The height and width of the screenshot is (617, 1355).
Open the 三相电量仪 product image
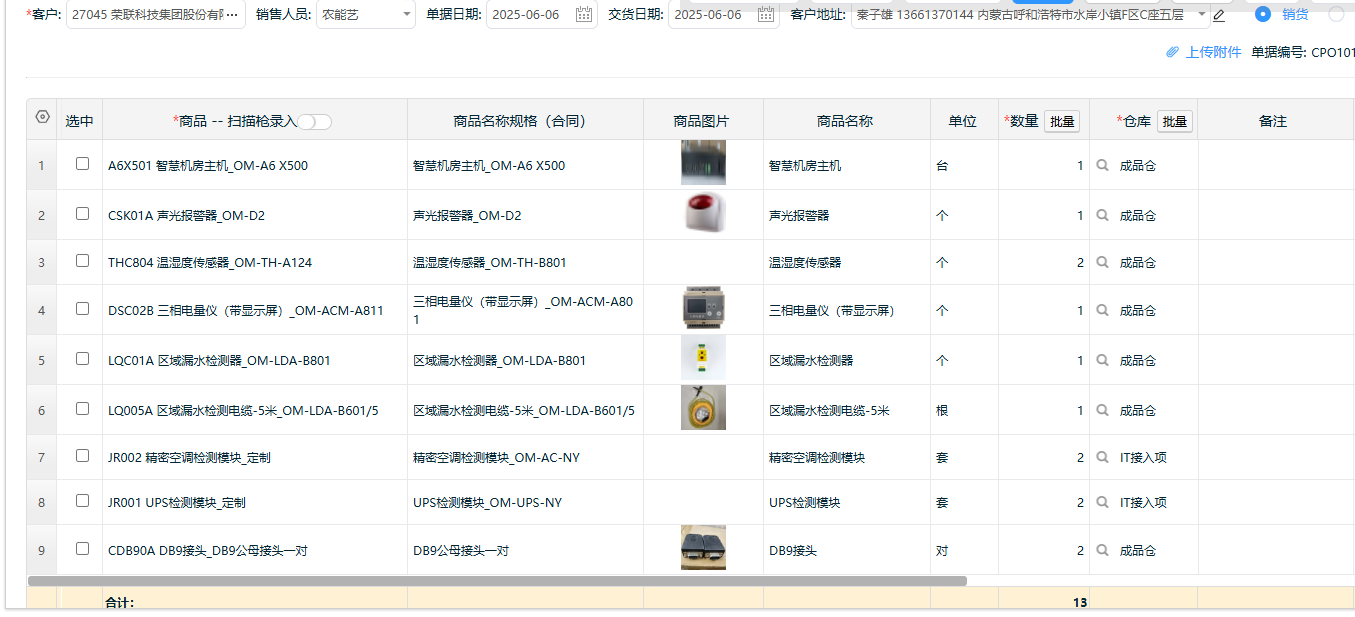point(703,309)
